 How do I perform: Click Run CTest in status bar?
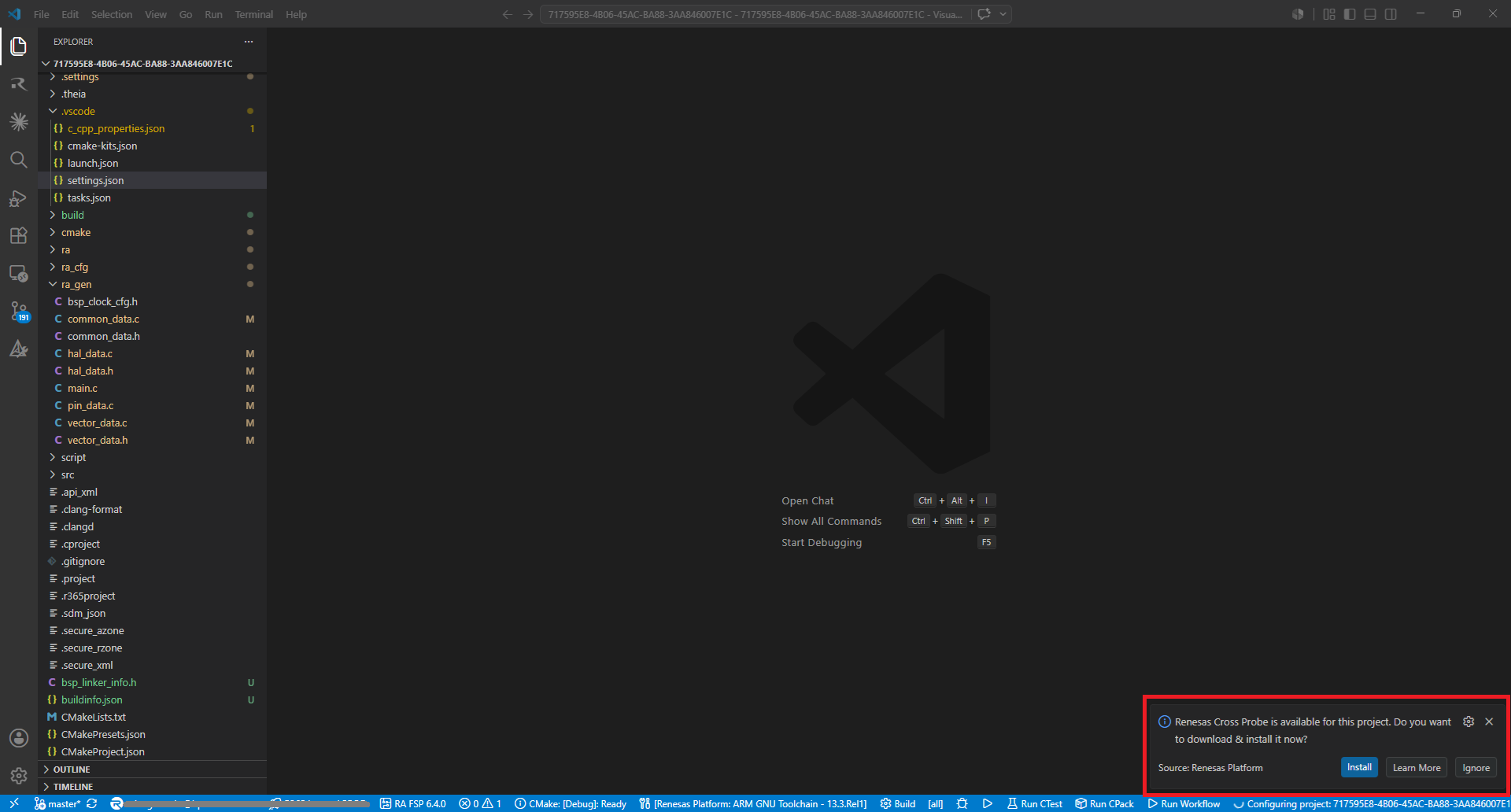coord(1035,803)
